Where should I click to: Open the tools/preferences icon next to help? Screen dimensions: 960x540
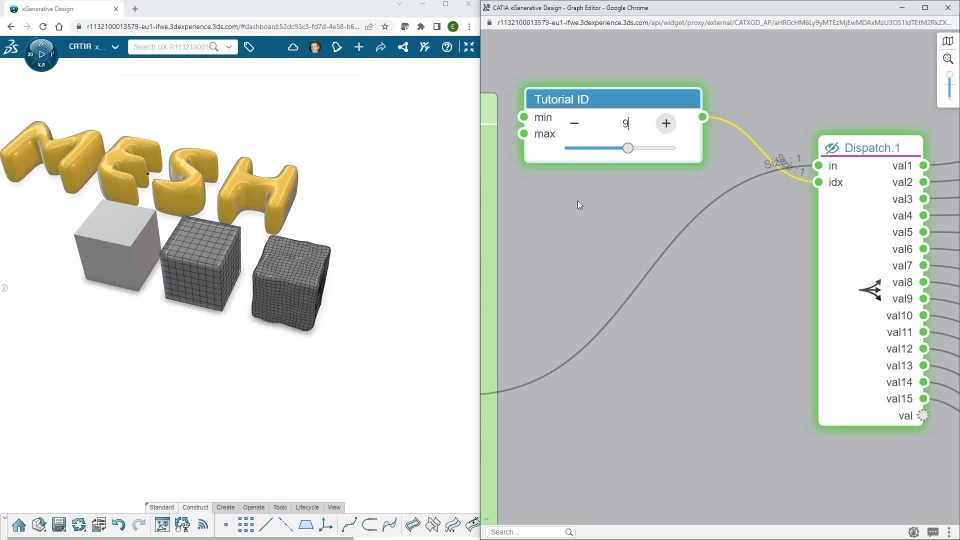[x=424, y=47]
